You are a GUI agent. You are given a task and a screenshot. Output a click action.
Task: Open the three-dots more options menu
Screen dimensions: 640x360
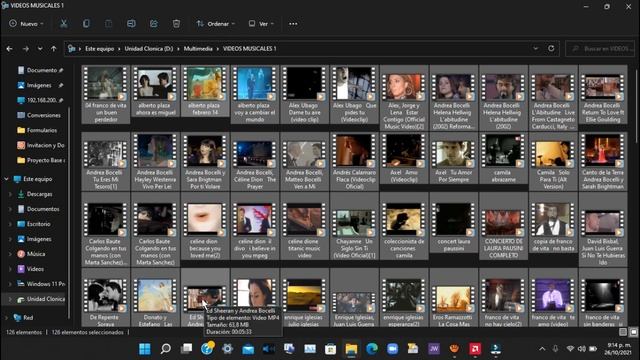pos(293,24)
